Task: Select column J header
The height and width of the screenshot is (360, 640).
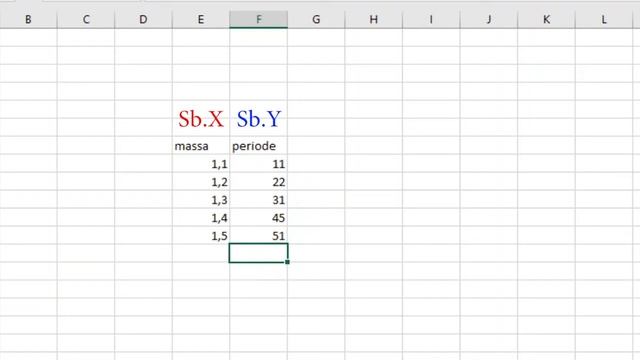Action: [x=489, y=20]
